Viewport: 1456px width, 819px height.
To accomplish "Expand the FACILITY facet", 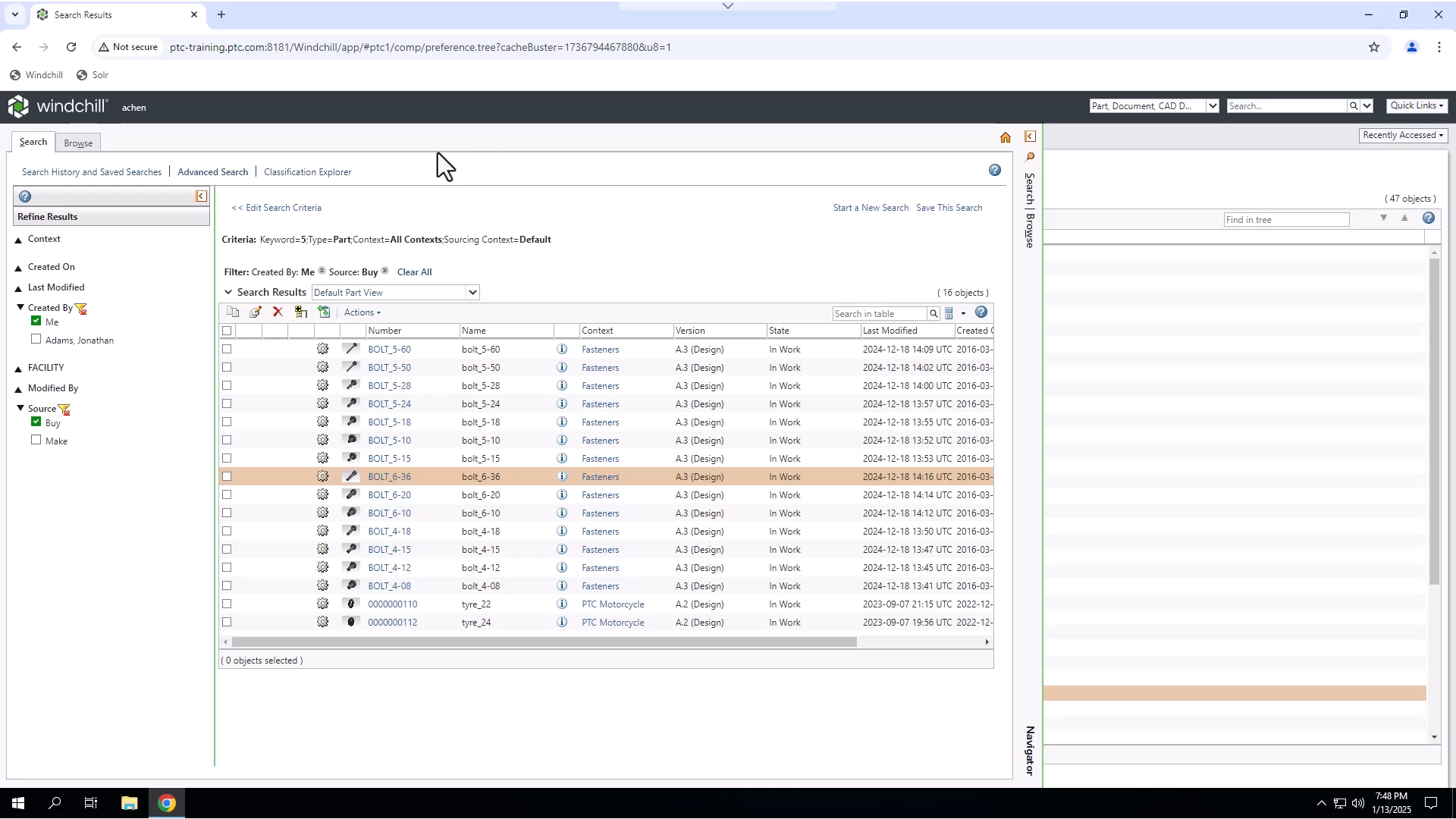I will (x=18, y=369).
